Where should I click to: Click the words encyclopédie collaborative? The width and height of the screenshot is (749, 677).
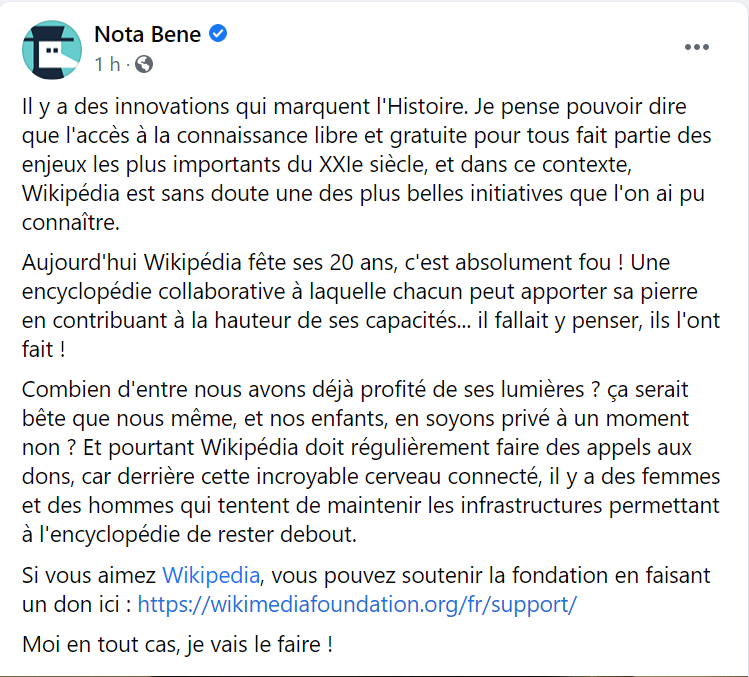pyautogui.click(x=153, y=292)
